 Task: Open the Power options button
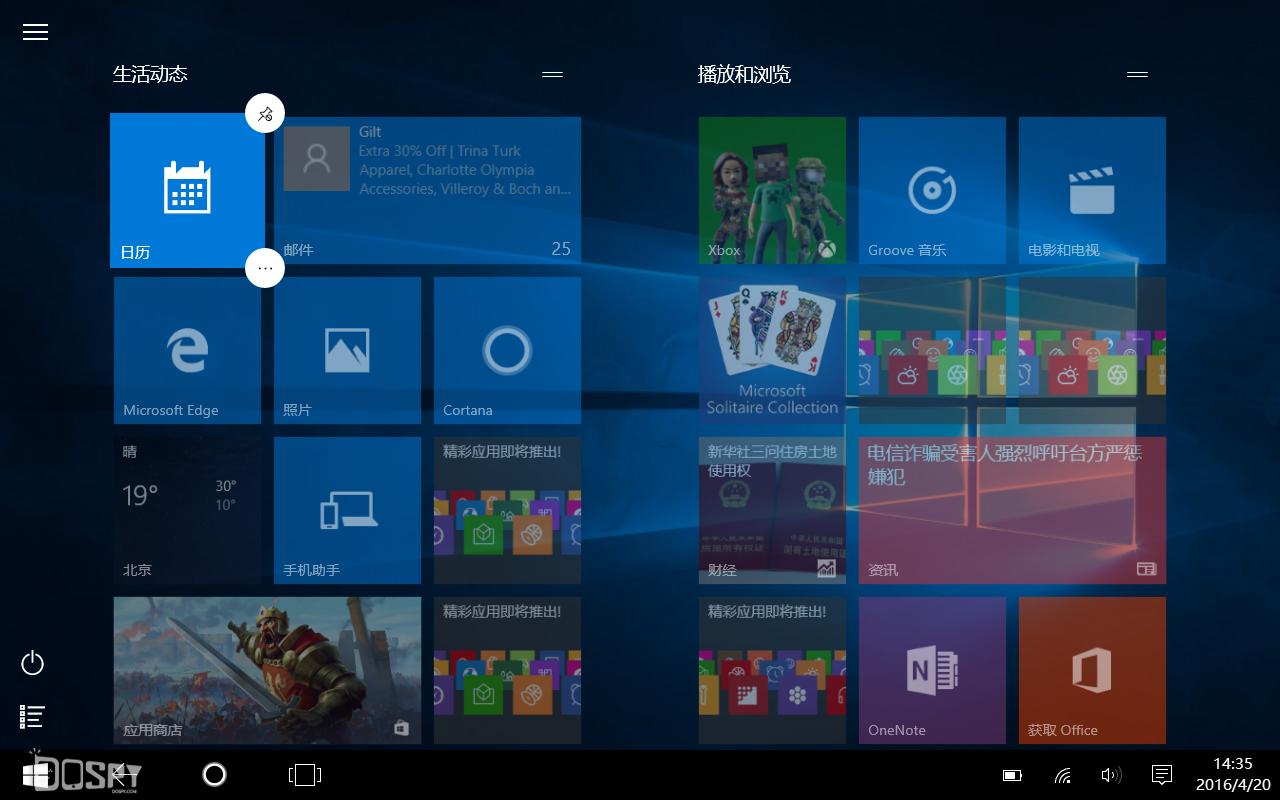[x=33, y=663]
